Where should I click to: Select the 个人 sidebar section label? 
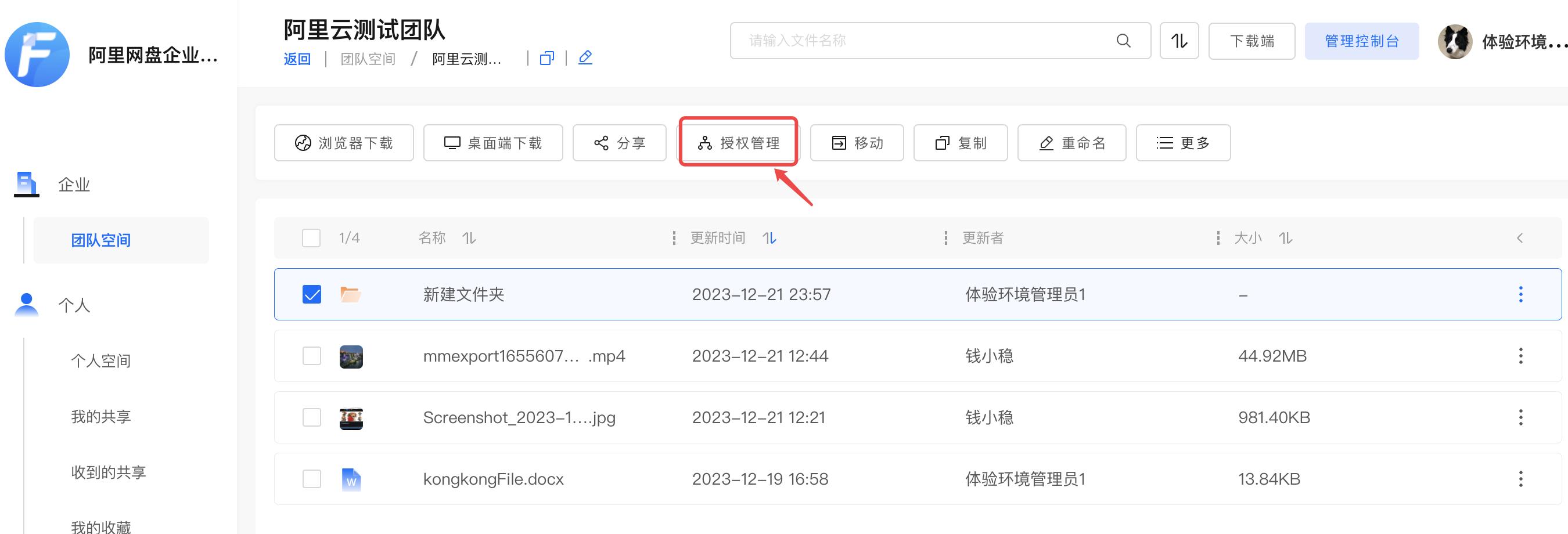(x=74, y=305)
